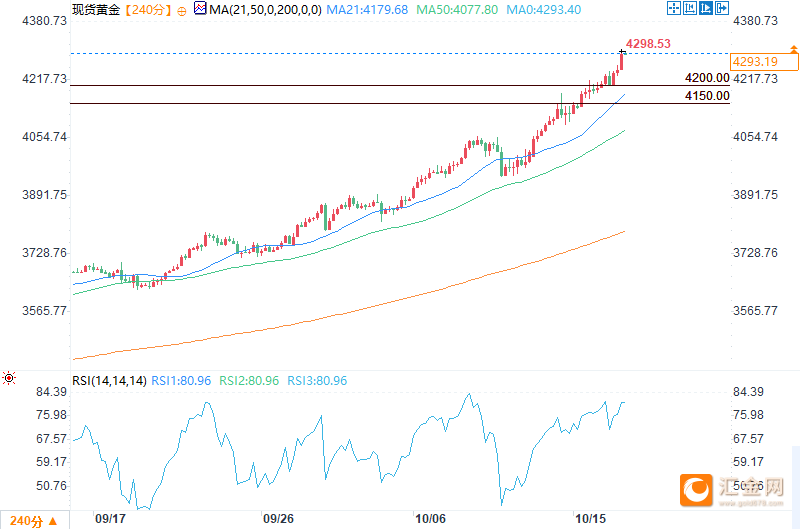The image size is (800, 529).
Task: Select the 4200.00 horizontal price line label
Action: tap(706, 78)
